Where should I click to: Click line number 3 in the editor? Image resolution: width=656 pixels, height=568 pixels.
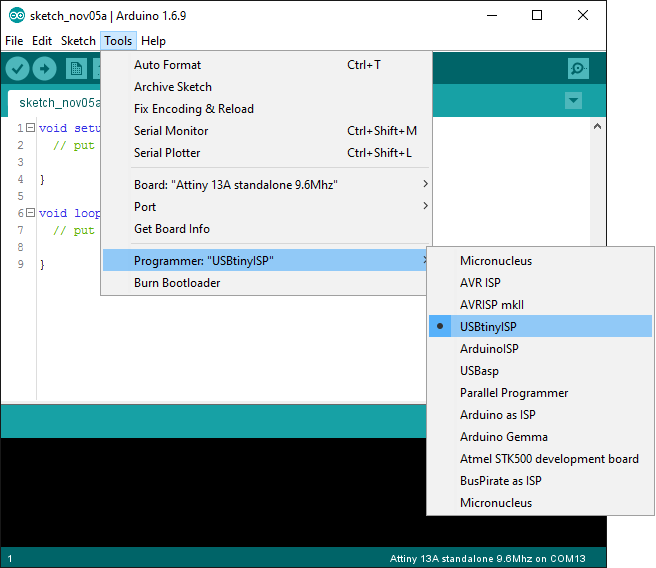tap(20, 162)
